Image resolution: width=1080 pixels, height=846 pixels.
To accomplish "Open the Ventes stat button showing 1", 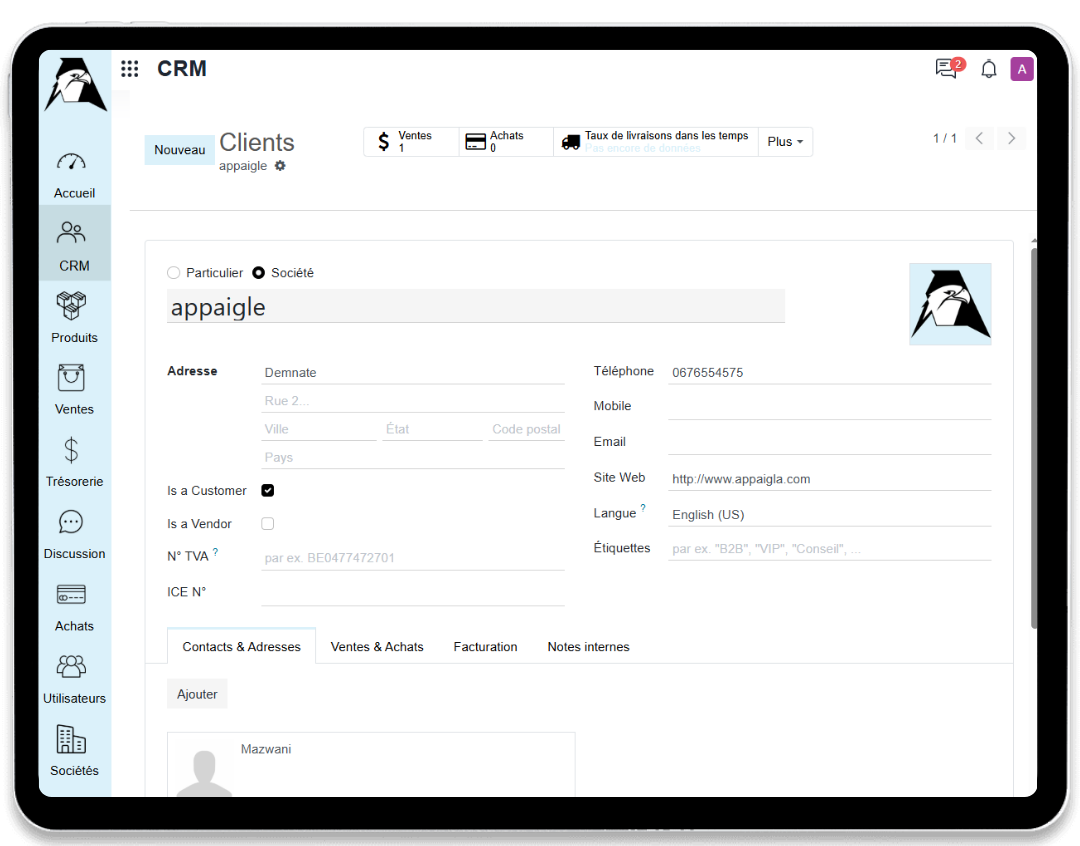I will click(x=411, y=142).
